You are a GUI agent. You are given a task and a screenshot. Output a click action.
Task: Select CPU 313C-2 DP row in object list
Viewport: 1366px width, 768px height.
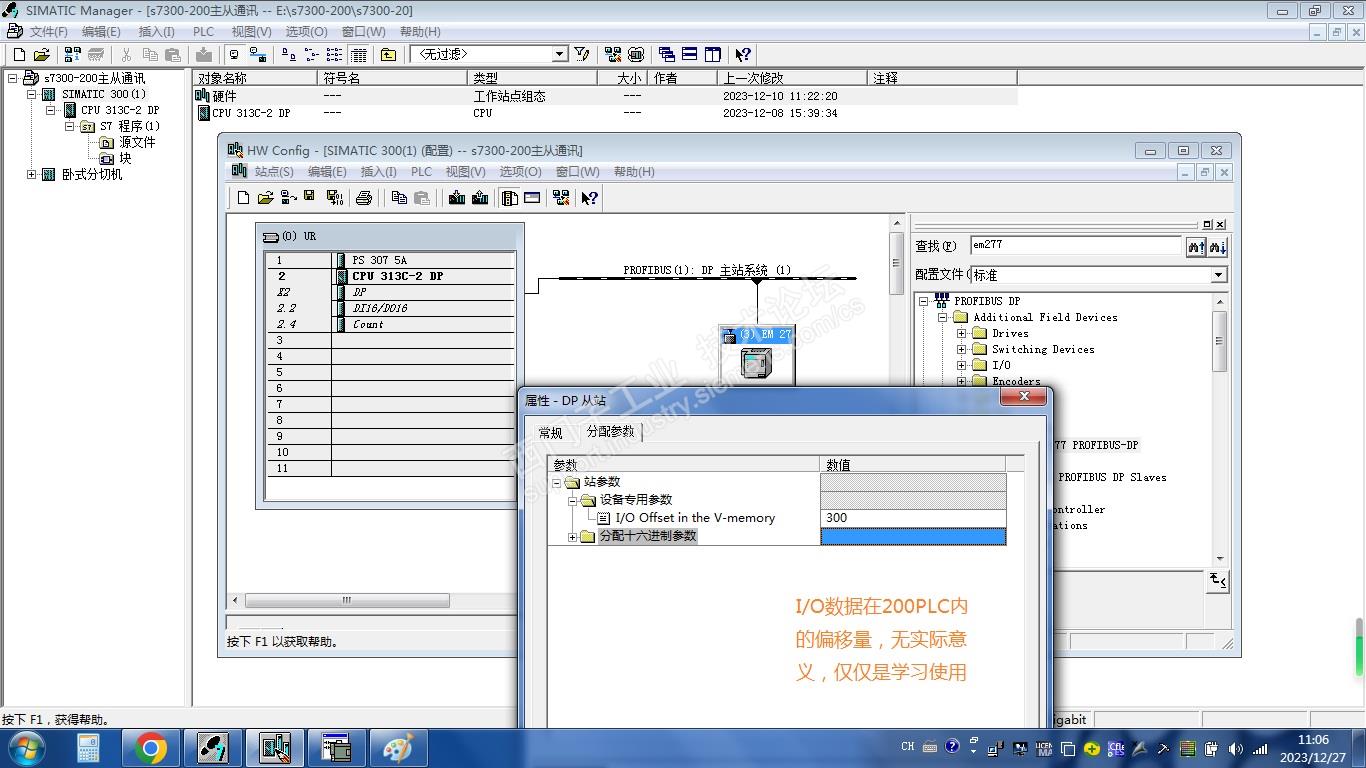[605, 113]
